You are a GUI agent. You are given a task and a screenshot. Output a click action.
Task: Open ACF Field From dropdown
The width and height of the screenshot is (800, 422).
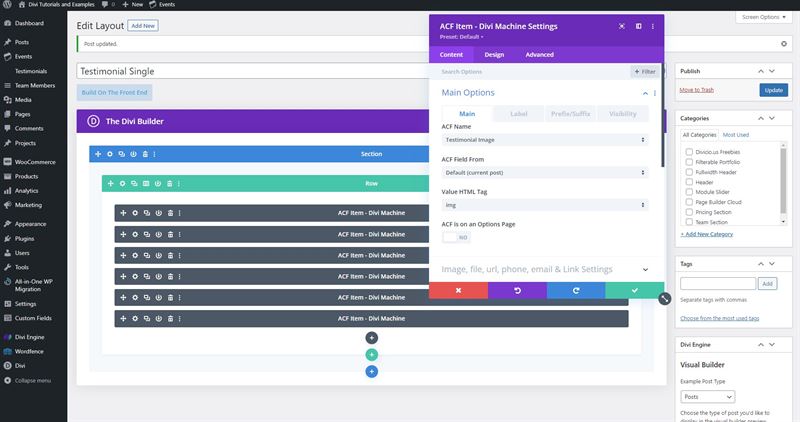(x=545, y=172)
